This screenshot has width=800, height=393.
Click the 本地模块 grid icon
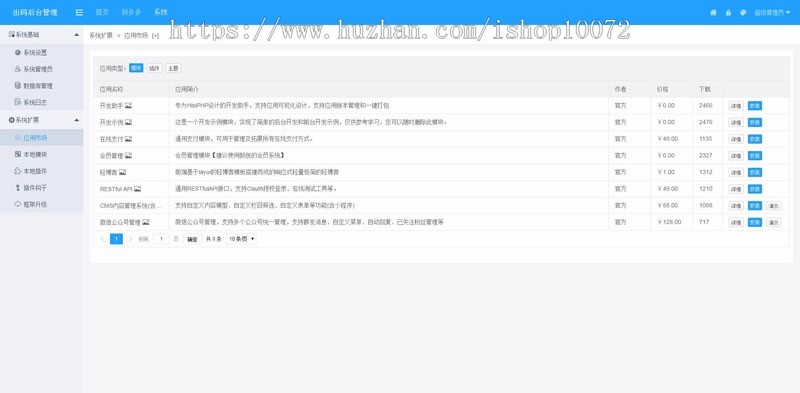coord(18,154)
